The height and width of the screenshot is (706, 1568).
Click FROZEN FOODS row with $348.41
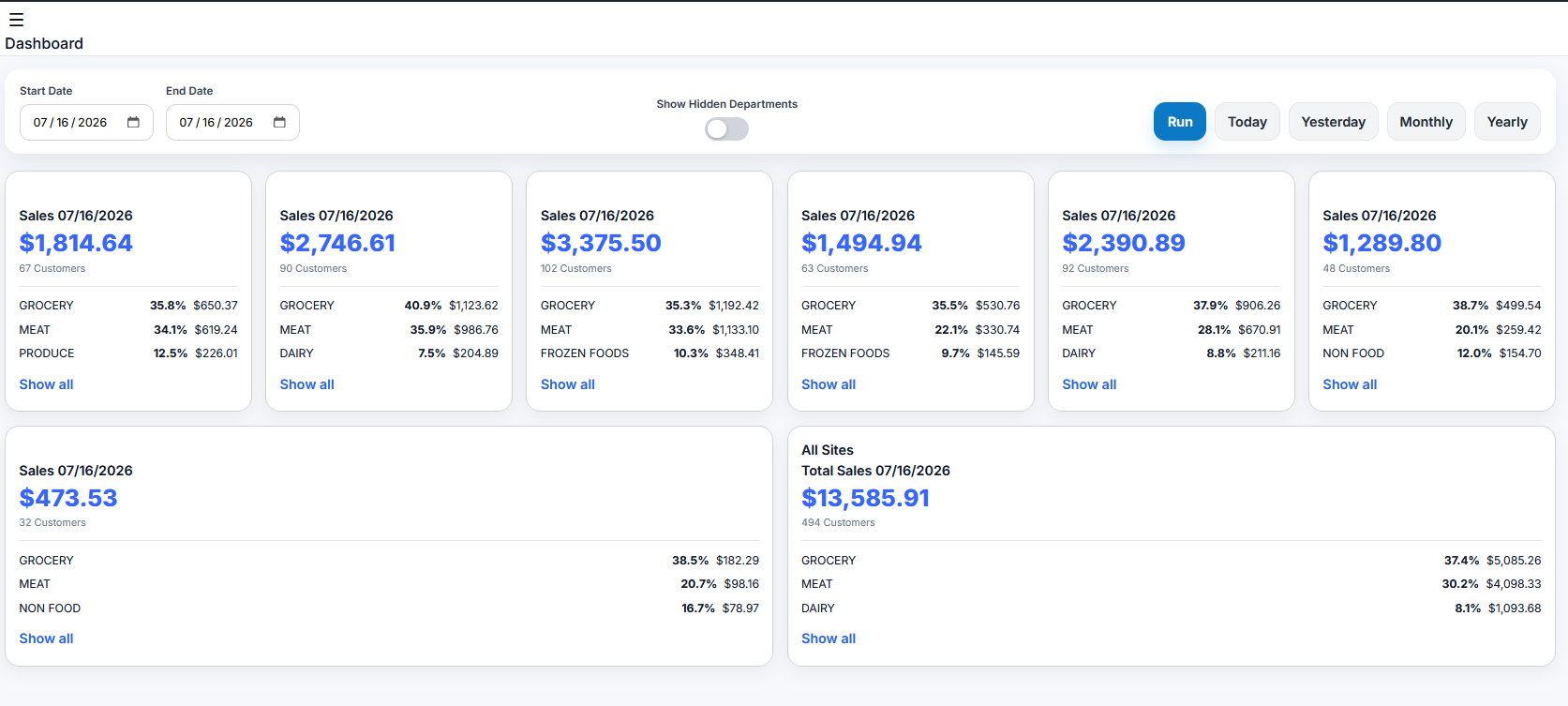click(x=650, y=353)
